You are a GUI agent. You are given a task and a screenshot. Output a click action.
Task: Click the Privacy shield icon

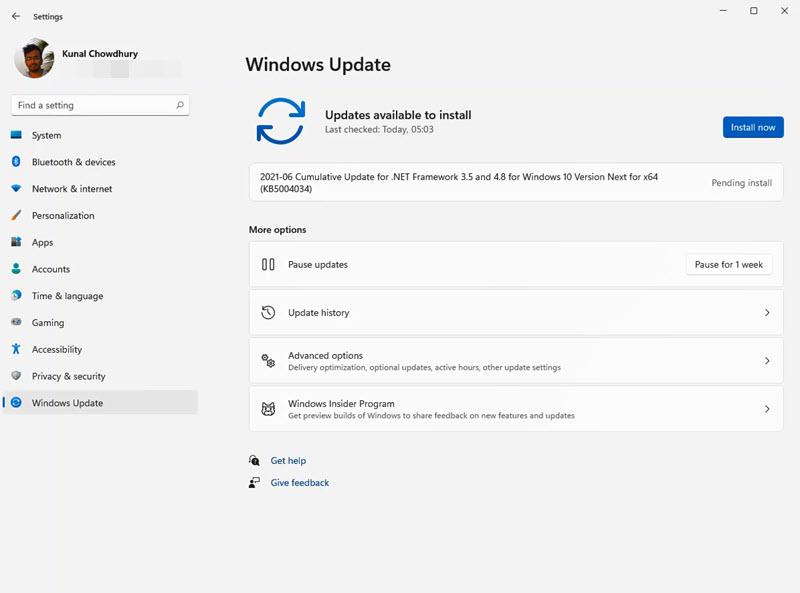point(16,376)
